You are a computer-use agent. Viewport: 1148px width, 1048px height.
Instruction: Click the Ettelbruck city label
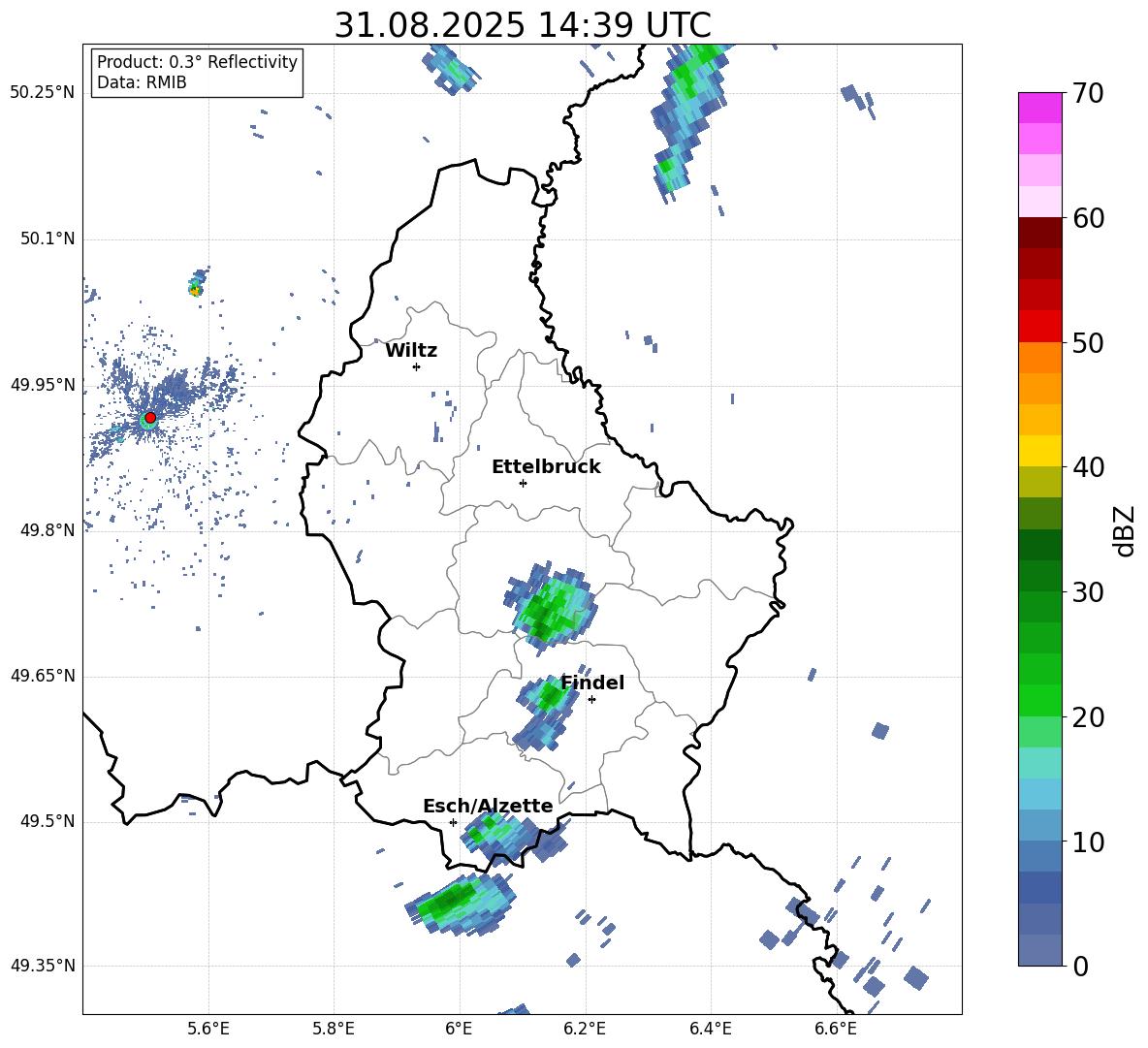[546, 467]
